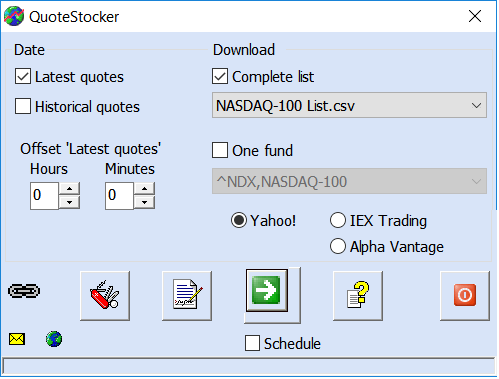Decrease the Hours offset value
Image resolution: width=499 pixels, height=379 pixels.
[69, 202]
